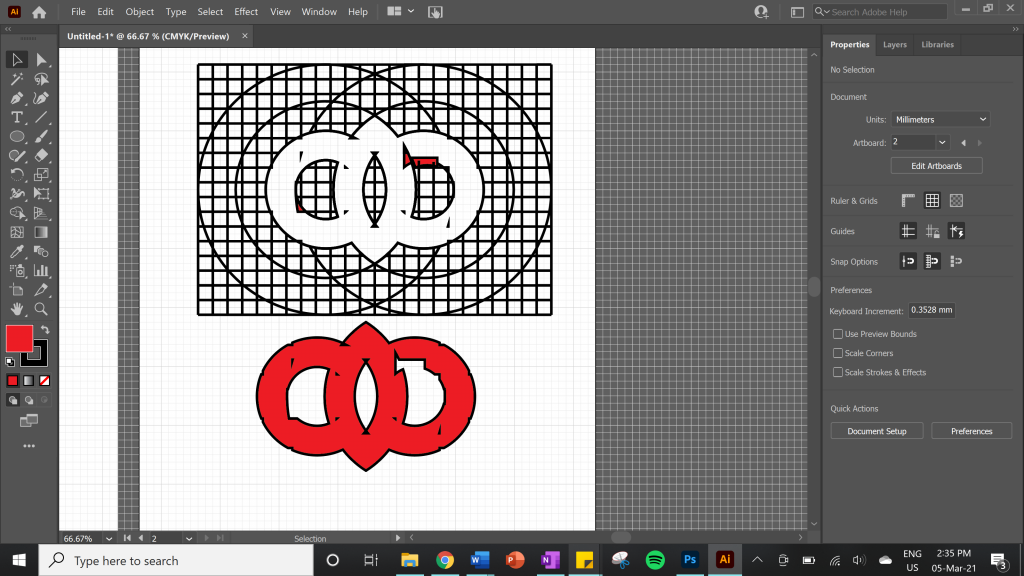The width and height of the screenshot is (1024, 576).
Task: Expand the toolbar double-arrow toggle
Action: click(8, 29)
